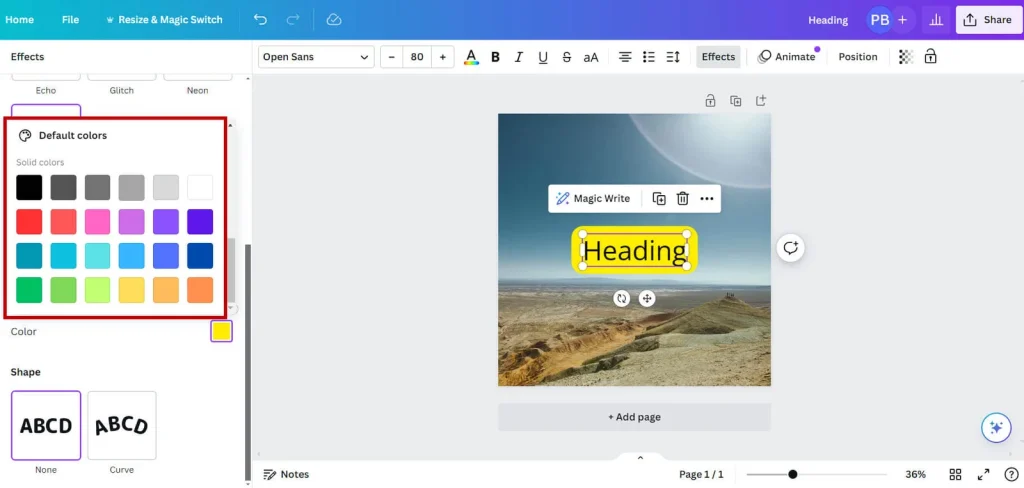
Task: Open the File menu
Action: coord(70,20)
